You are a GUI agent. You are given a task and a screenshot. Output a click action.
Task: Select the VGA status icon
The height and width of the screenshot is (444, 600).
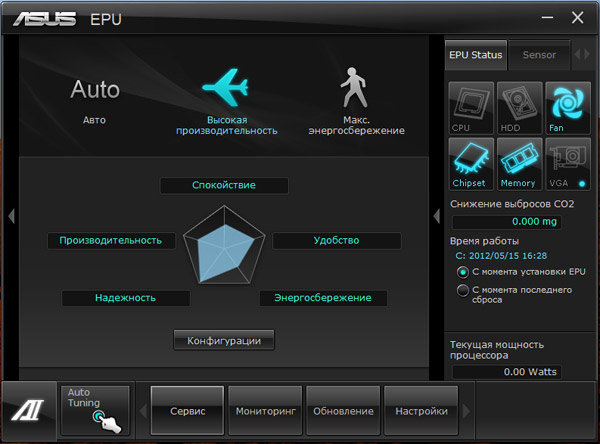point(568,164)
